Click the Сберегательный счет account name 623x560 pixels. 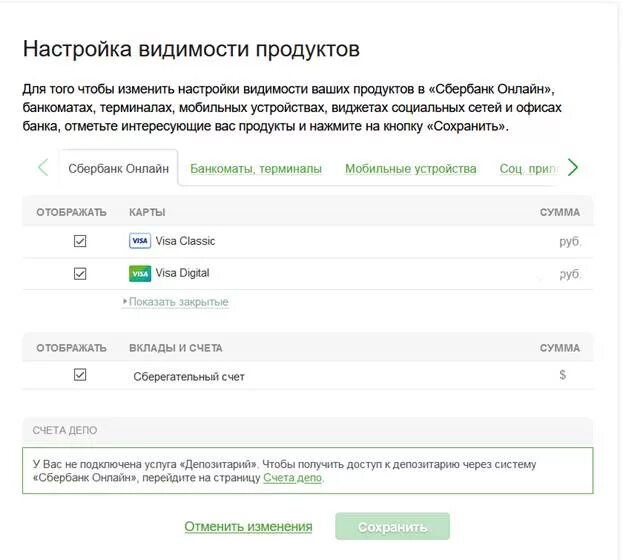[189, 376]
